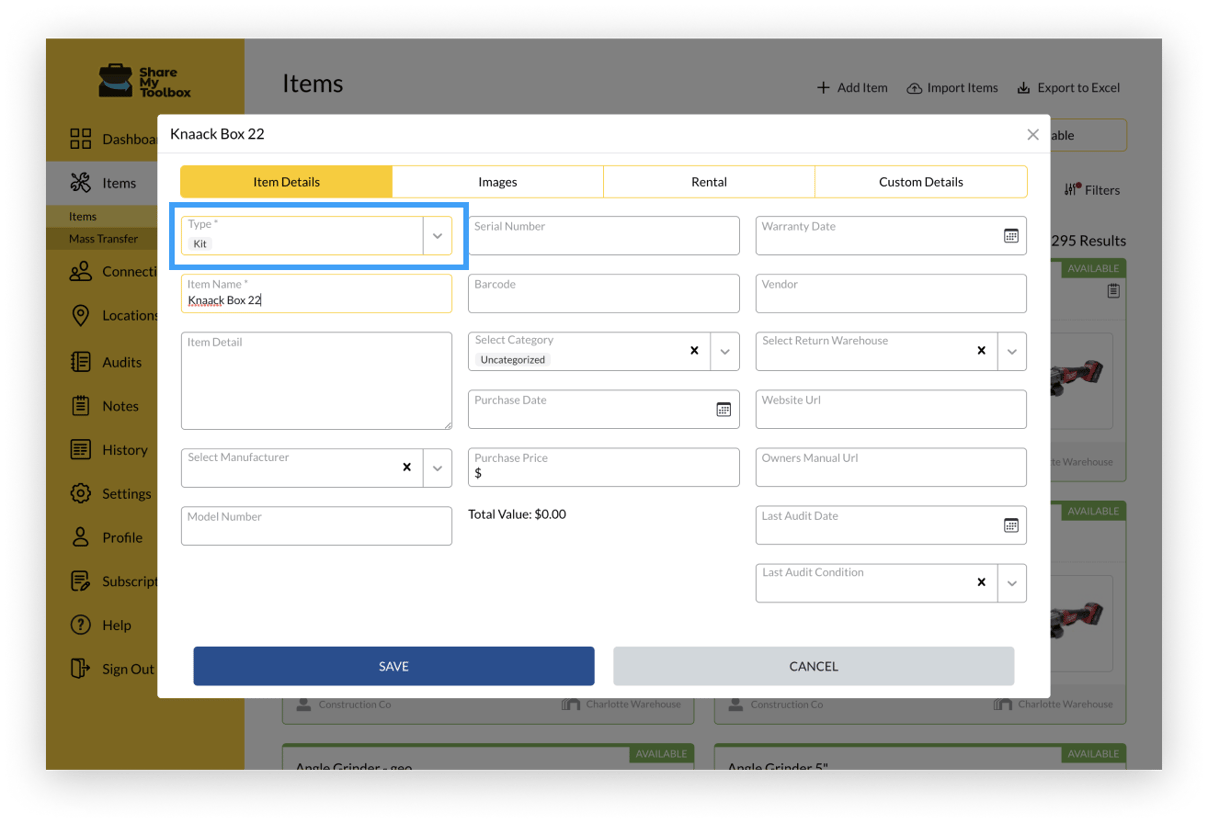Close the Knaack Box 22 dialog
Screen dimensions: 1208x823
pos(1033,134)
